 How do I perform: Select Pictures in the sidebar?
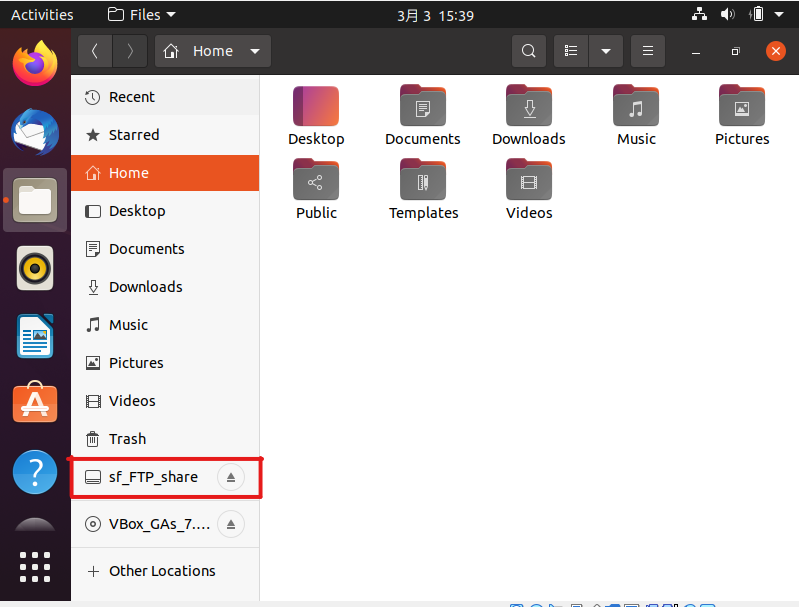tap(165, 363)
